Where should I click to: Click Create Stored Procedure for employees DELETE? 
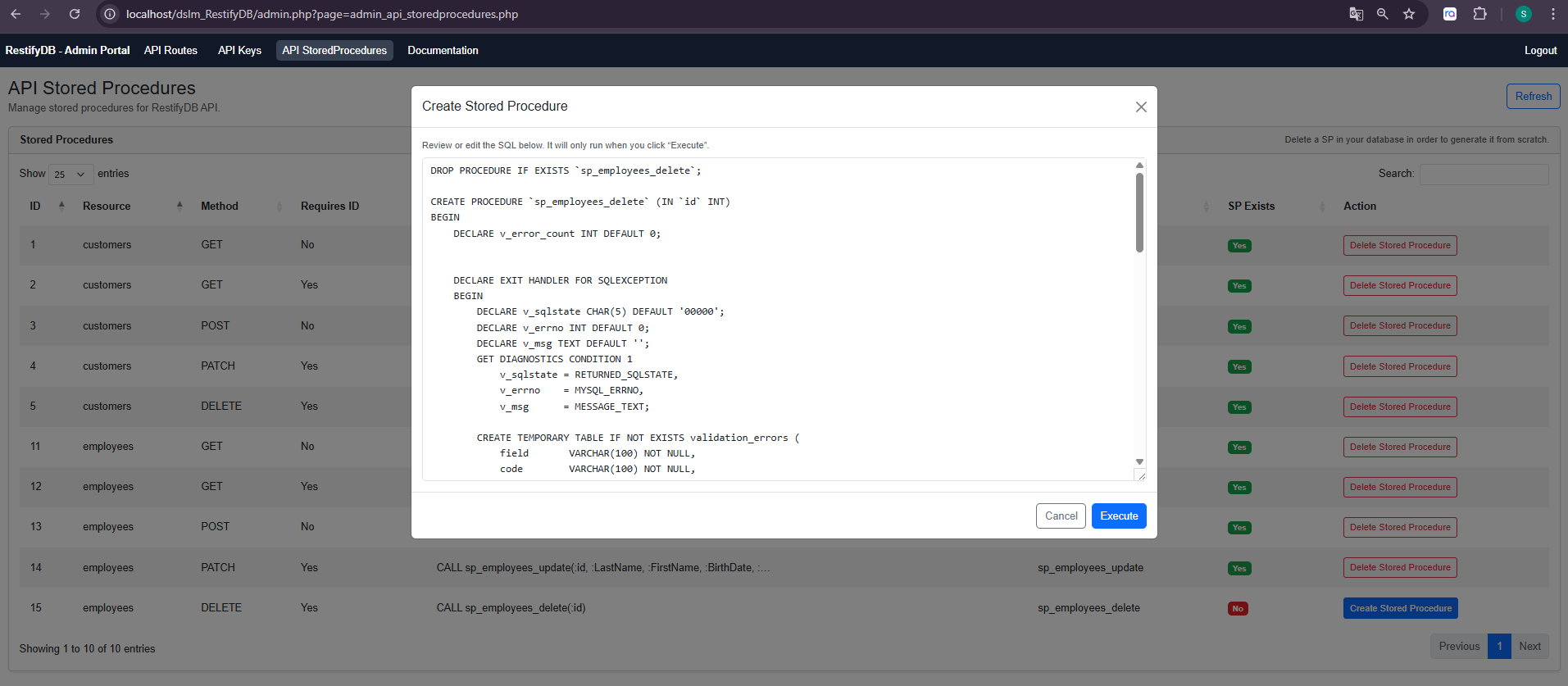tap(1400, 608)
